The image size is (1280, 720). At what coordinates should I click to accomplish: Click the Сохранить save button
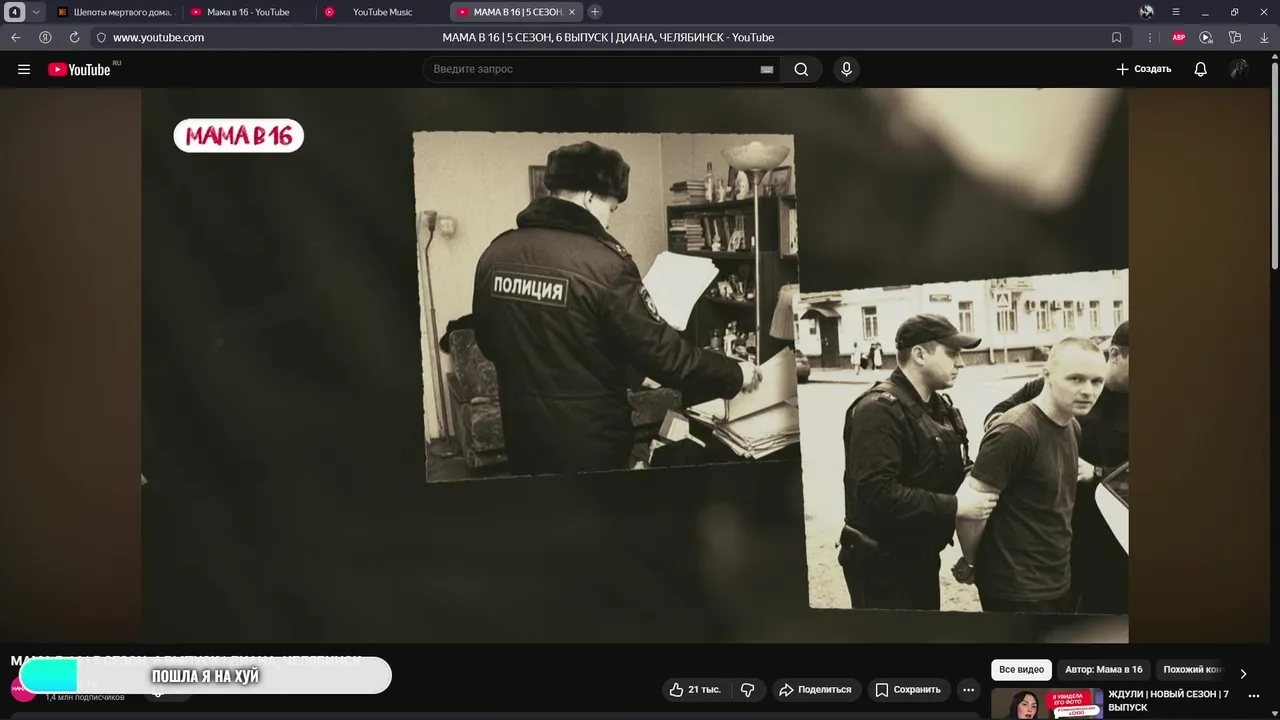click(908, 689)
